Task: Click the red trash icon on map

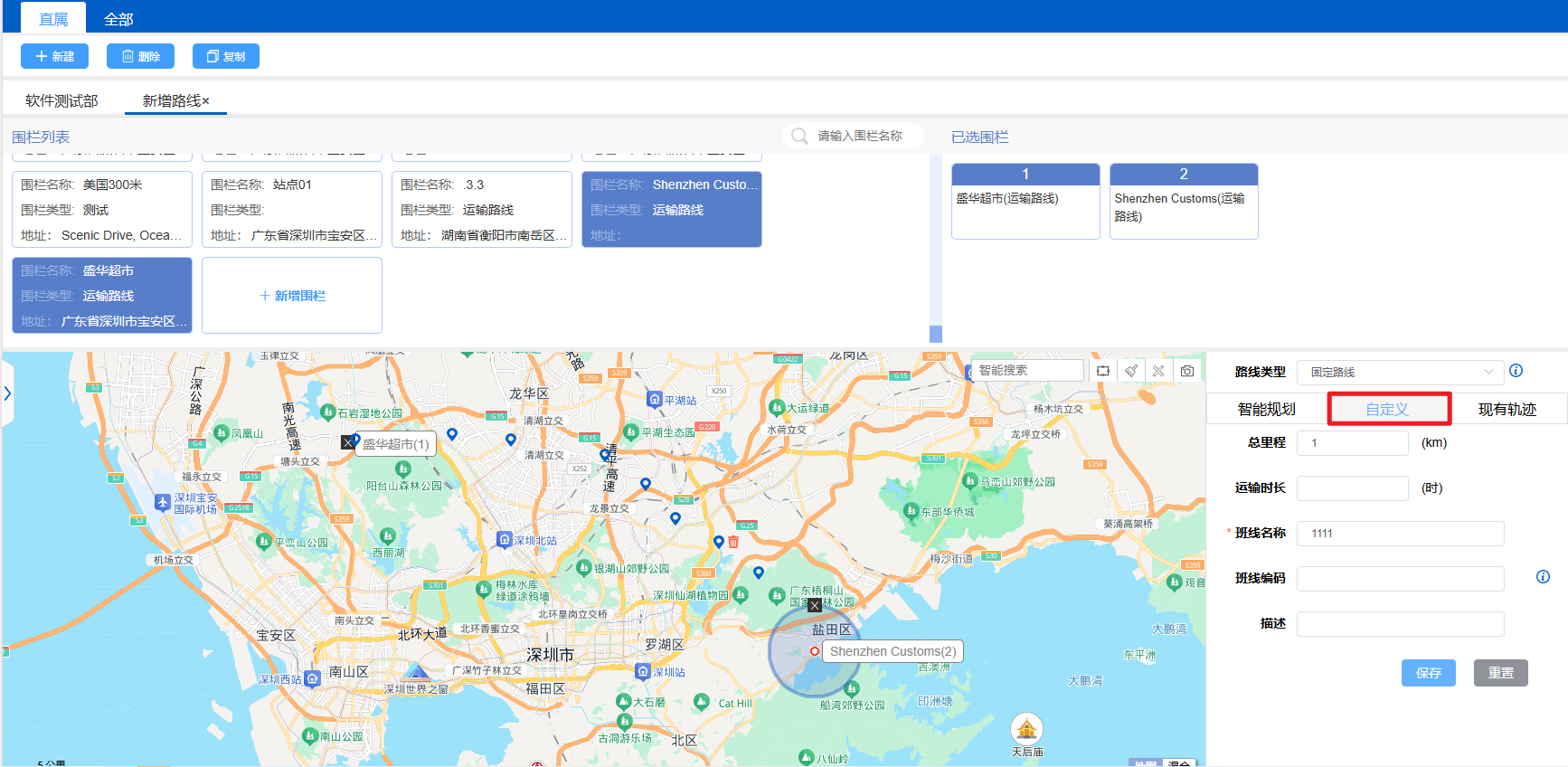Action: (733, 542)
